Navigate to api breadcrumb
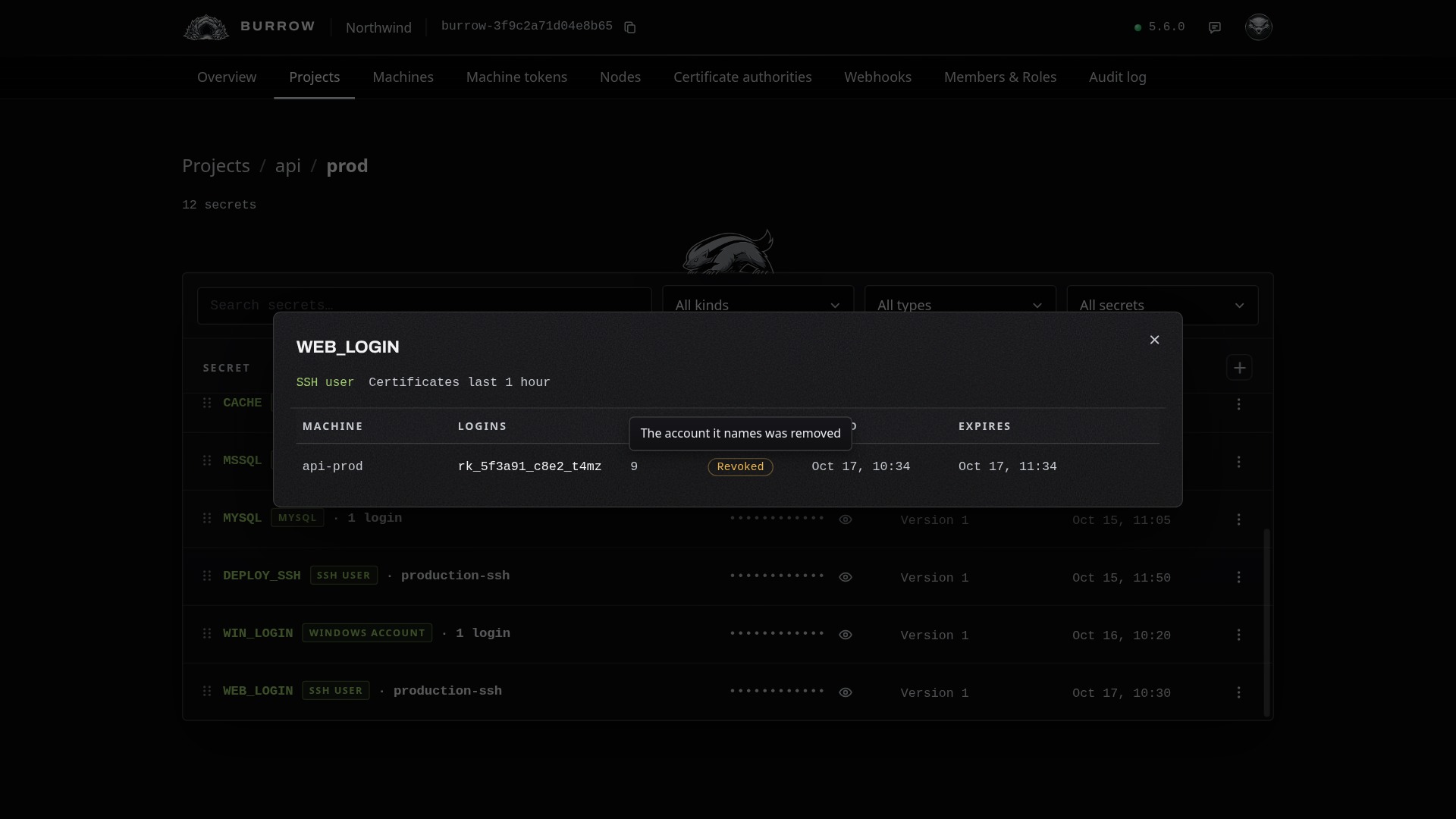 [x=288, y=166]
